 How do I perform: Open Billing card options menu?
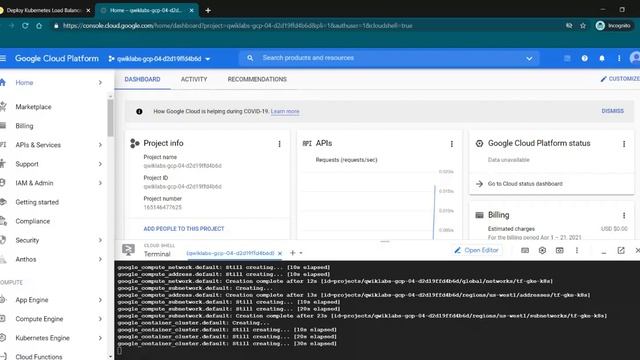pos(624,215)
